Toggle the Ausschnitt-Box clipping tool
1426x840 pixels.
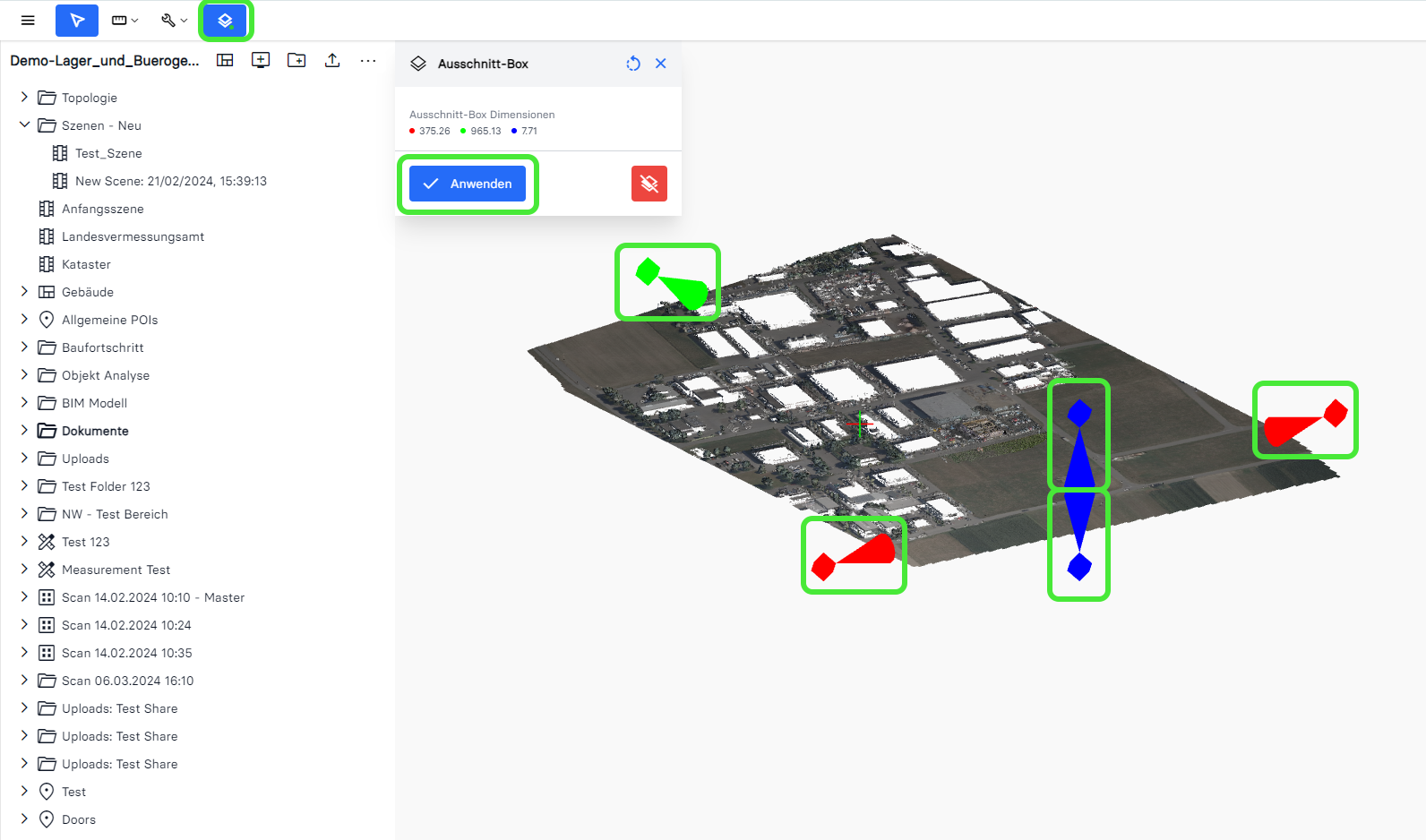point(226,20)
